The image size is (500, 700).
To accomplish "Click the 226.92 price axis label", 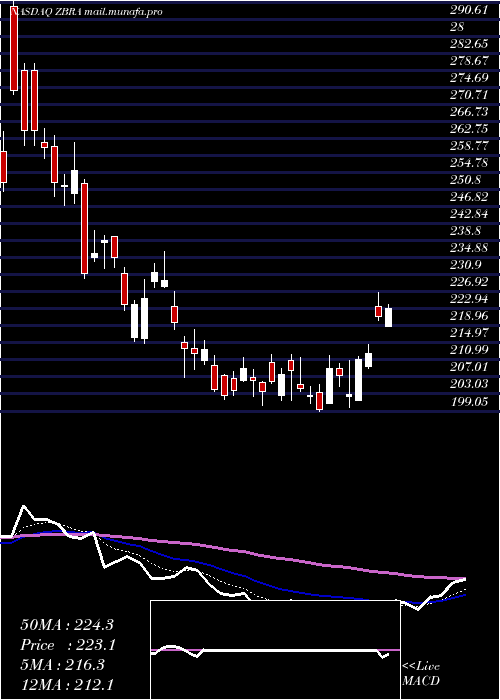I will coord(468,282).
